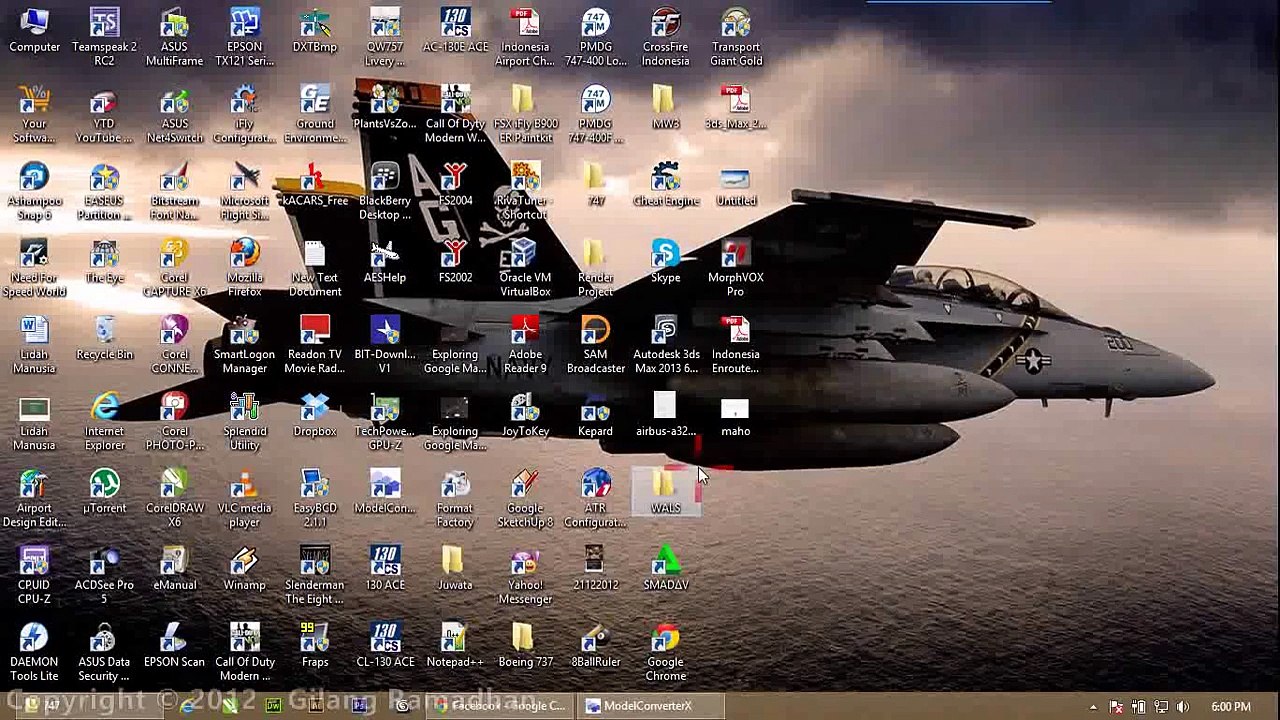
Task: Select the AC-130E ACE icon
Action: point(455,31)
